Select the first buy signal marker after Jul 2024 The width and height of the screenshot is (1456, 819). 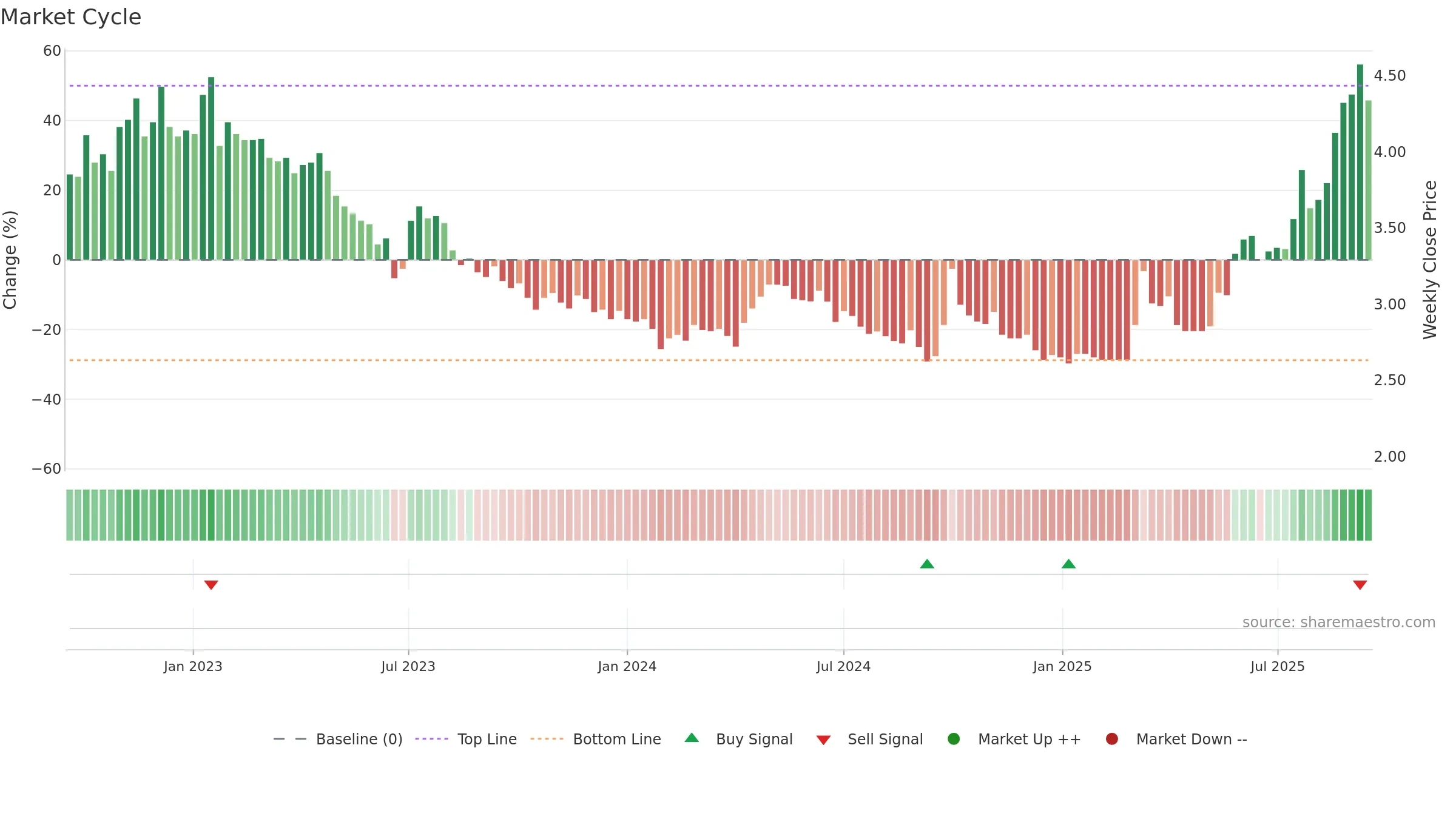pos(927,564)
